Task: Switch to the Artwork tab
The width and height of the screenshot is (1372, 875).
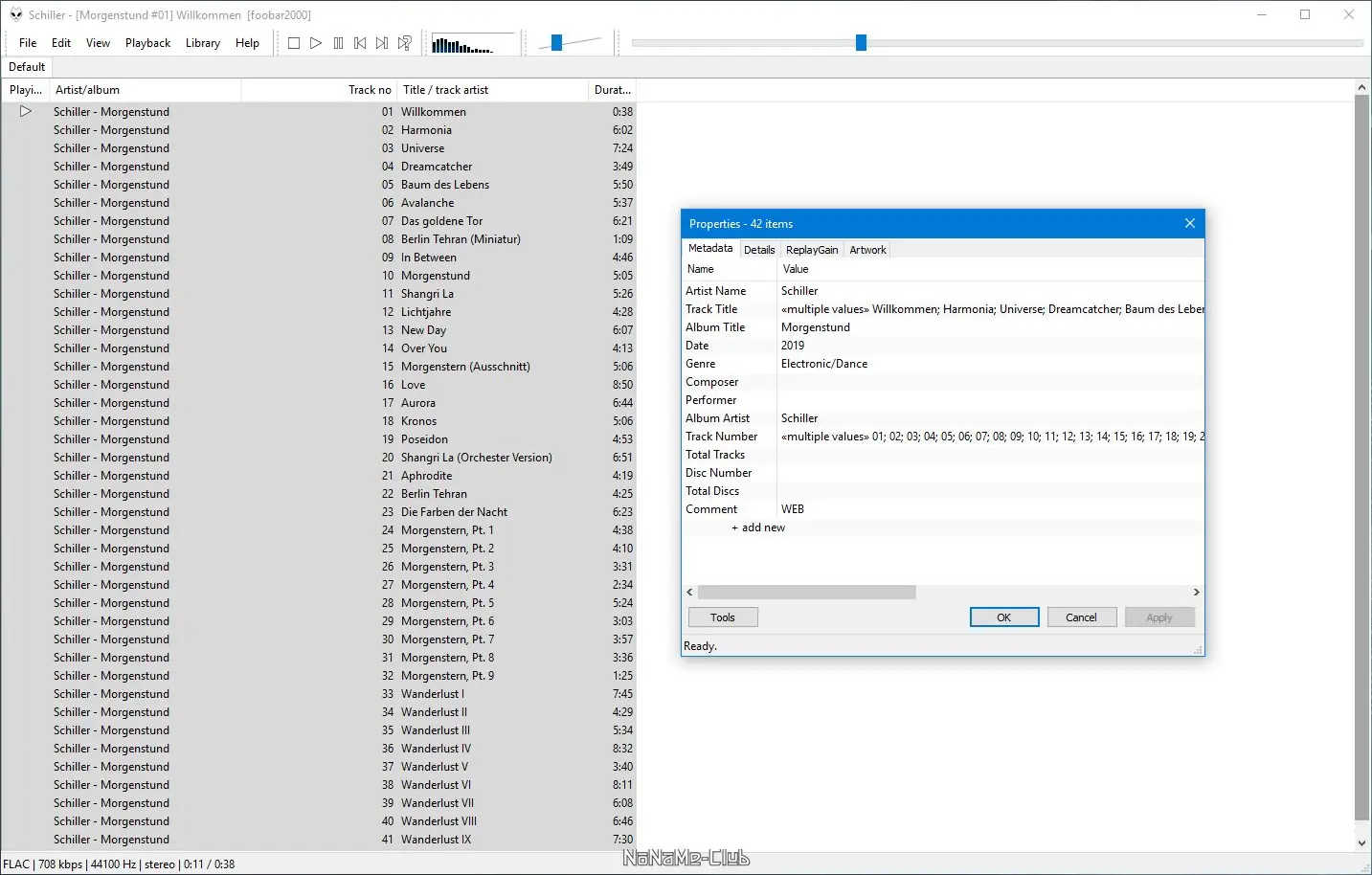Action: 868,250
